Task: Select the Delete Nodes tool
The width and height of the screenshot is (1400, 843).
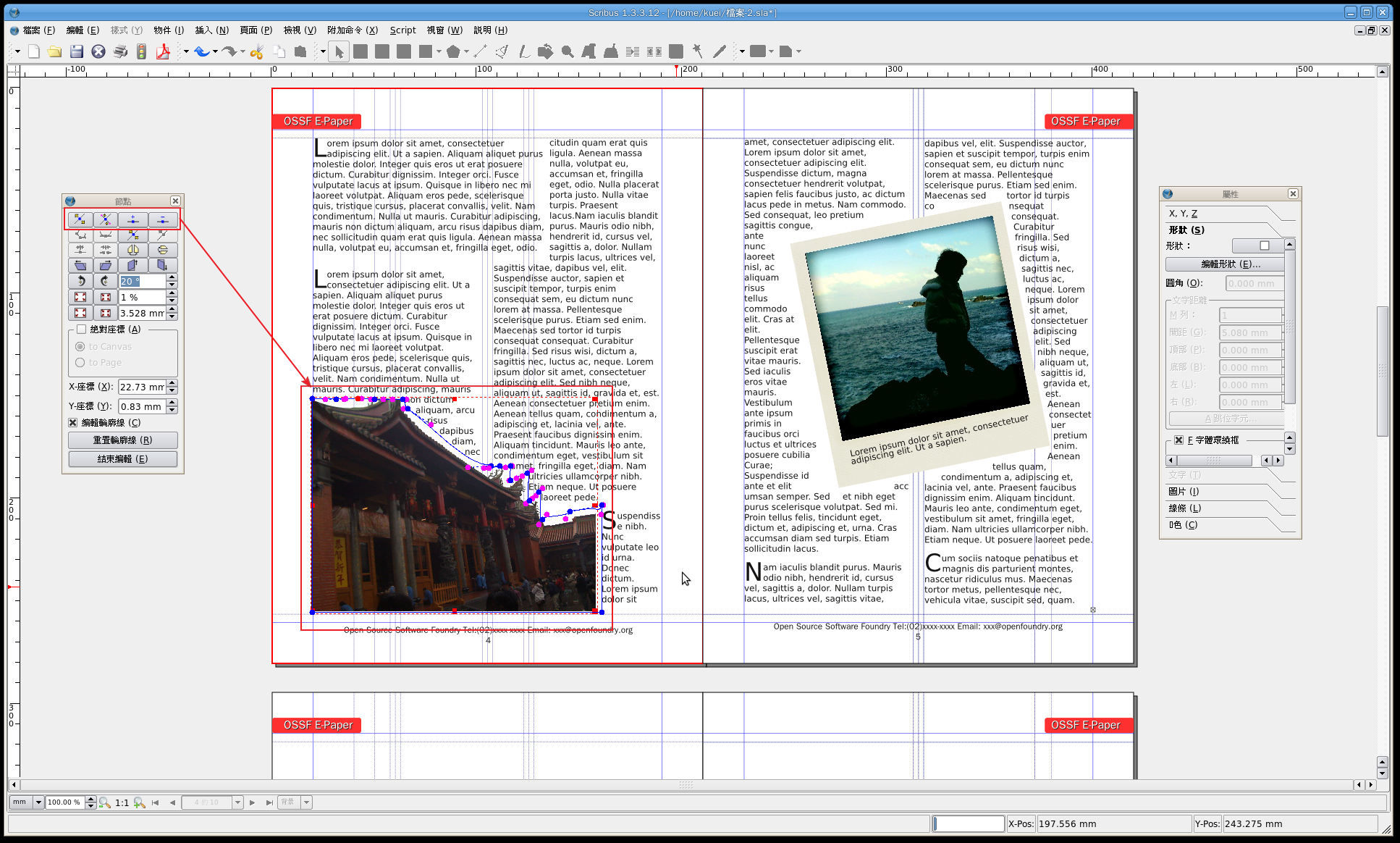Action: coord(162,219)
